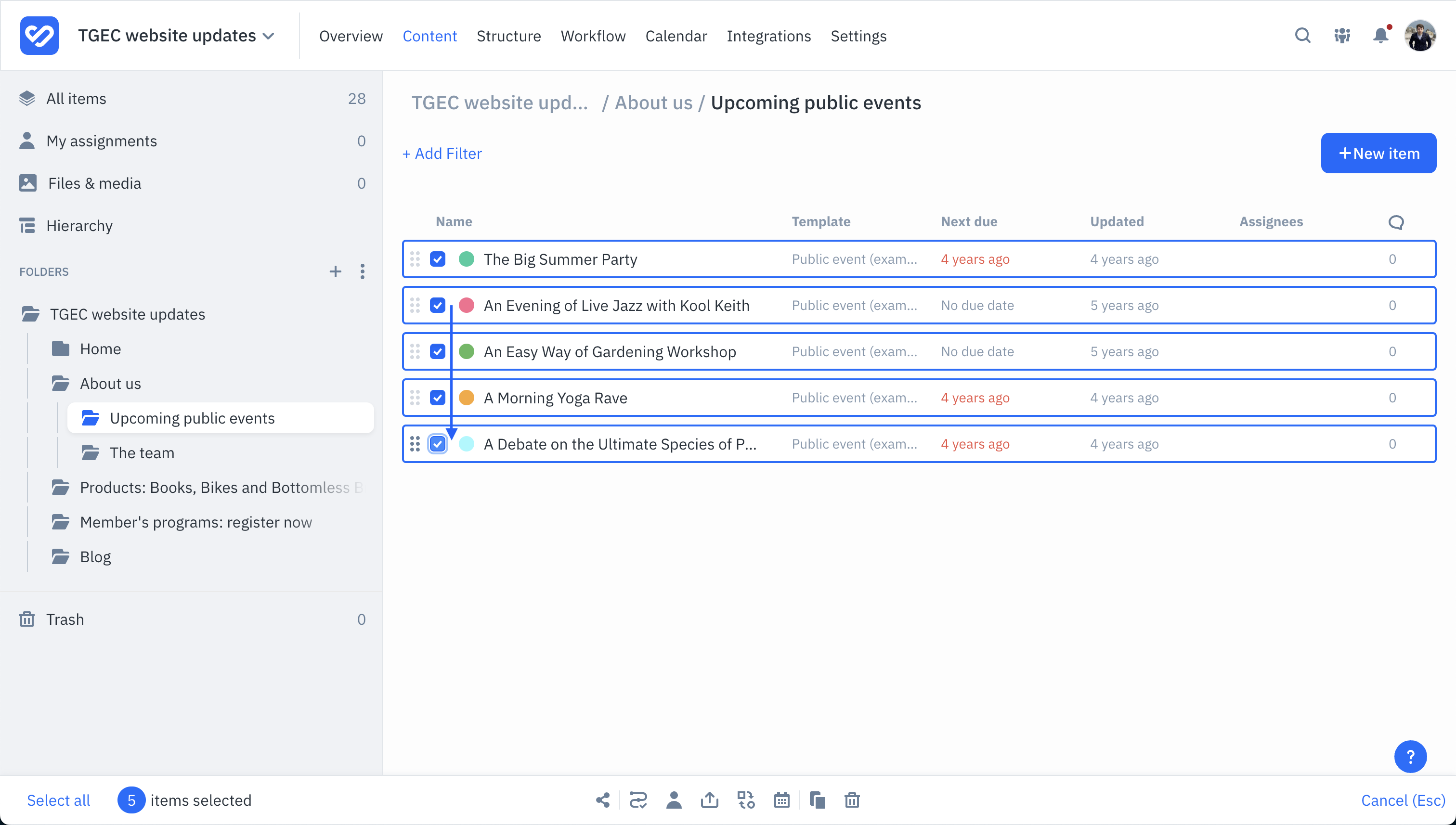Screen dimensions: 1456x825
Task: Open Files & media in sidebar
Action: 191,183
